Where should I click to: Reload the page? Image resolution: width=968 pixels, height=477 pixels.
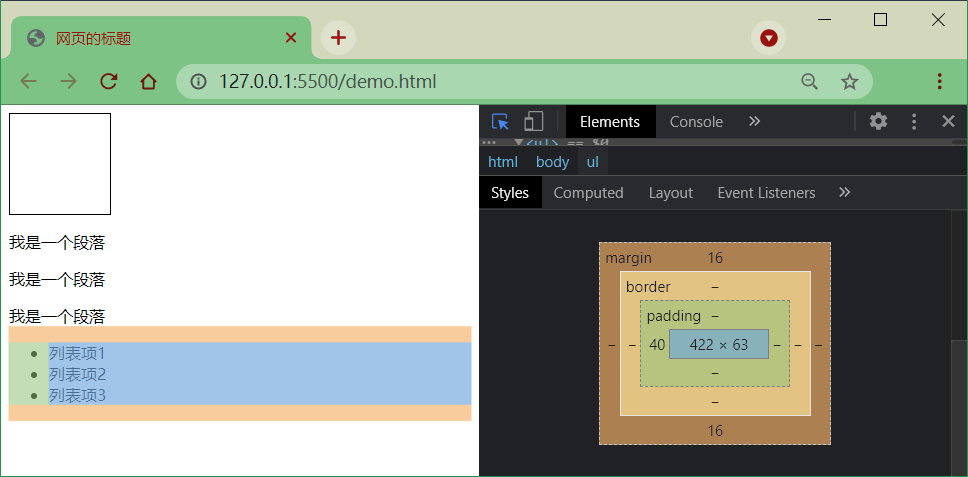(109, 81)
